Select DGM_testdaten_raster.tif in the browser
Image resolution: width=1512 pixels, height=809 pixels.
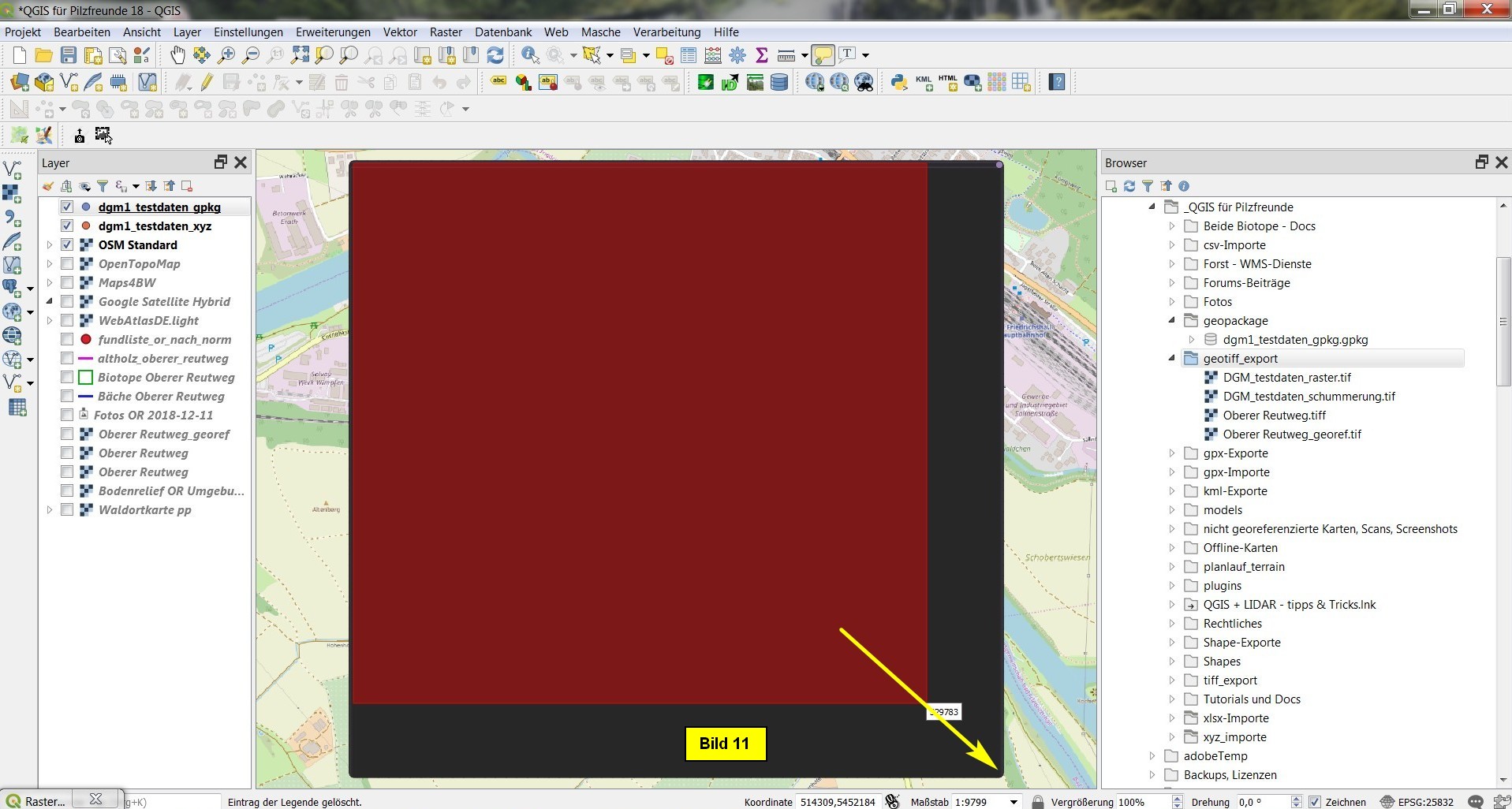point(1286,378)
